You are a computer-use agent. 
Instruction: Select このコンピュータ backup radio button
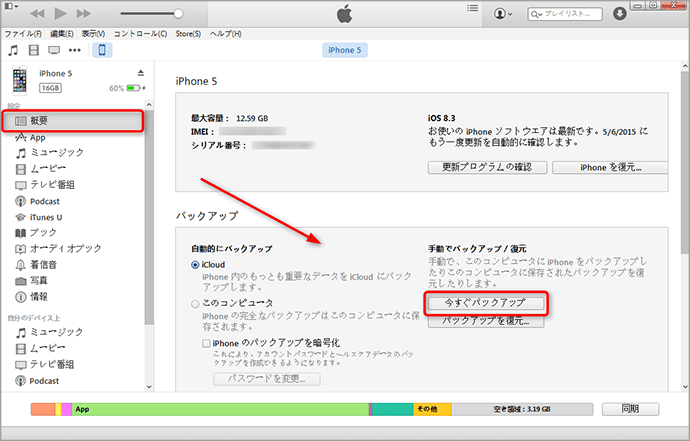195,304
